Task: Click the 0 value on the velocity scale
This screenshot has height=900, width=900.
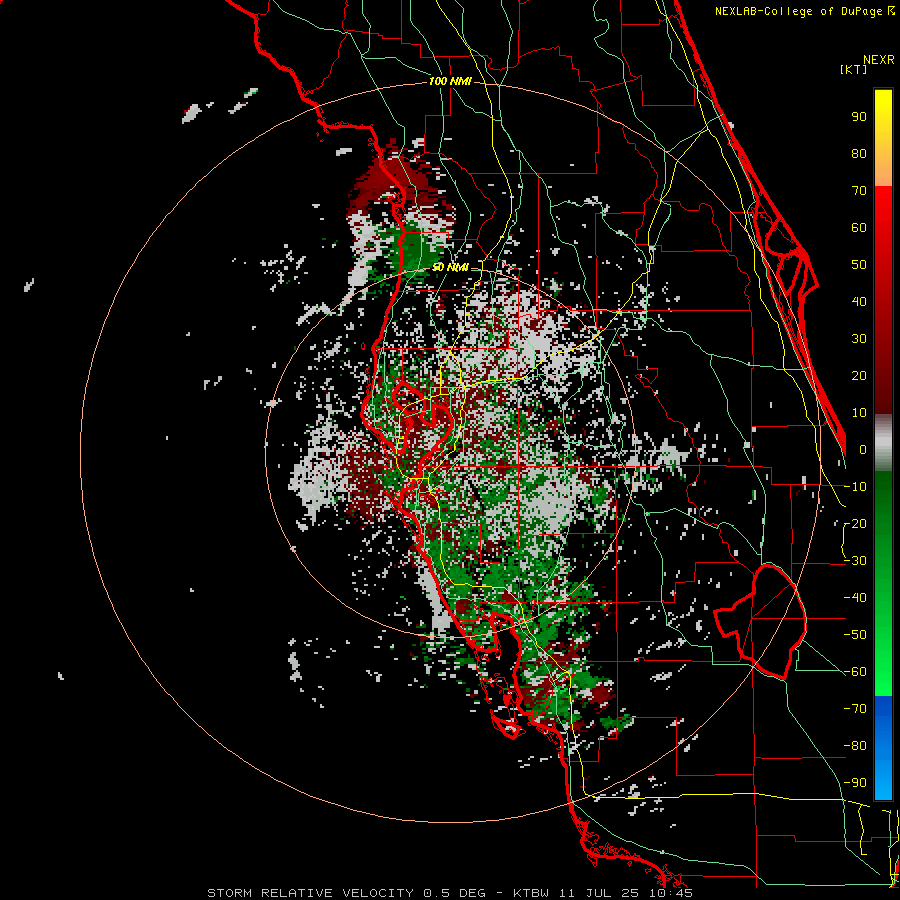Action: pyautogui.click(x=863, y=449)
